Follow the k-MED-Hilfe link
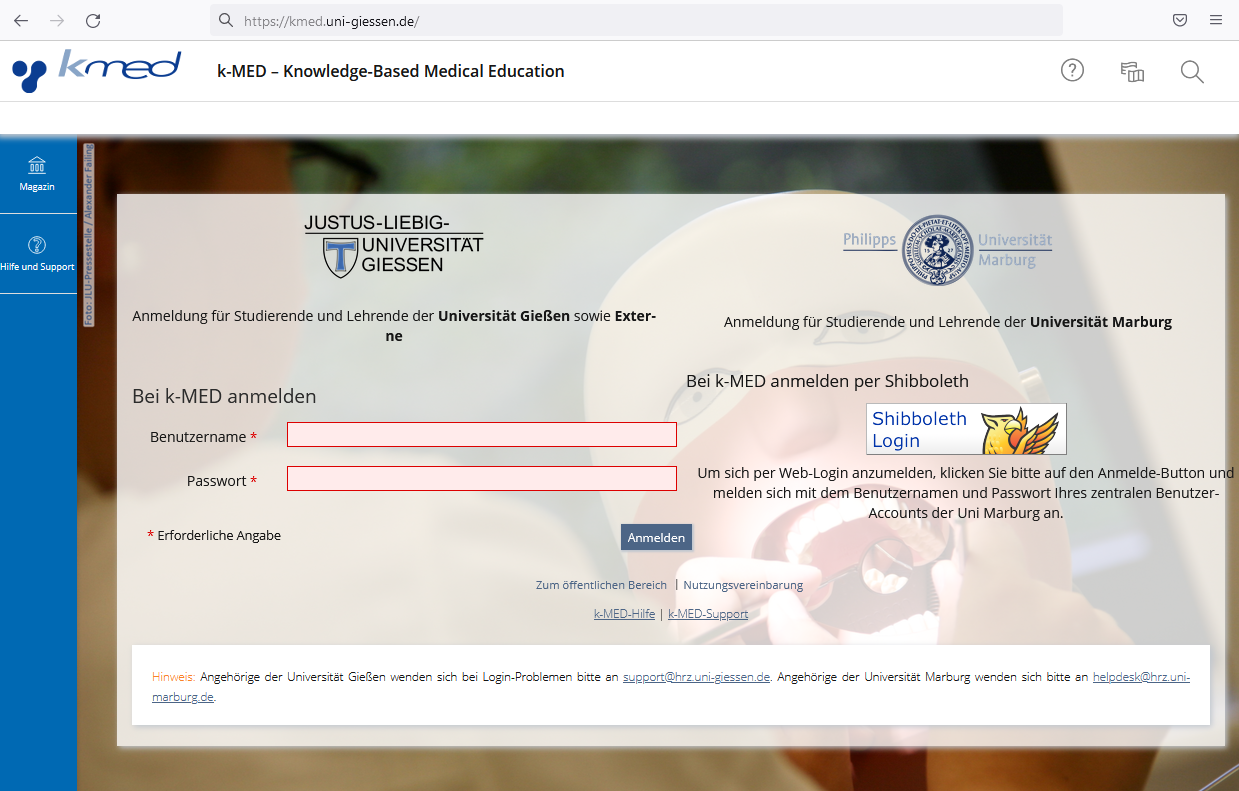The height and width of the screenshot is (791, 1239). pos(624,614)
